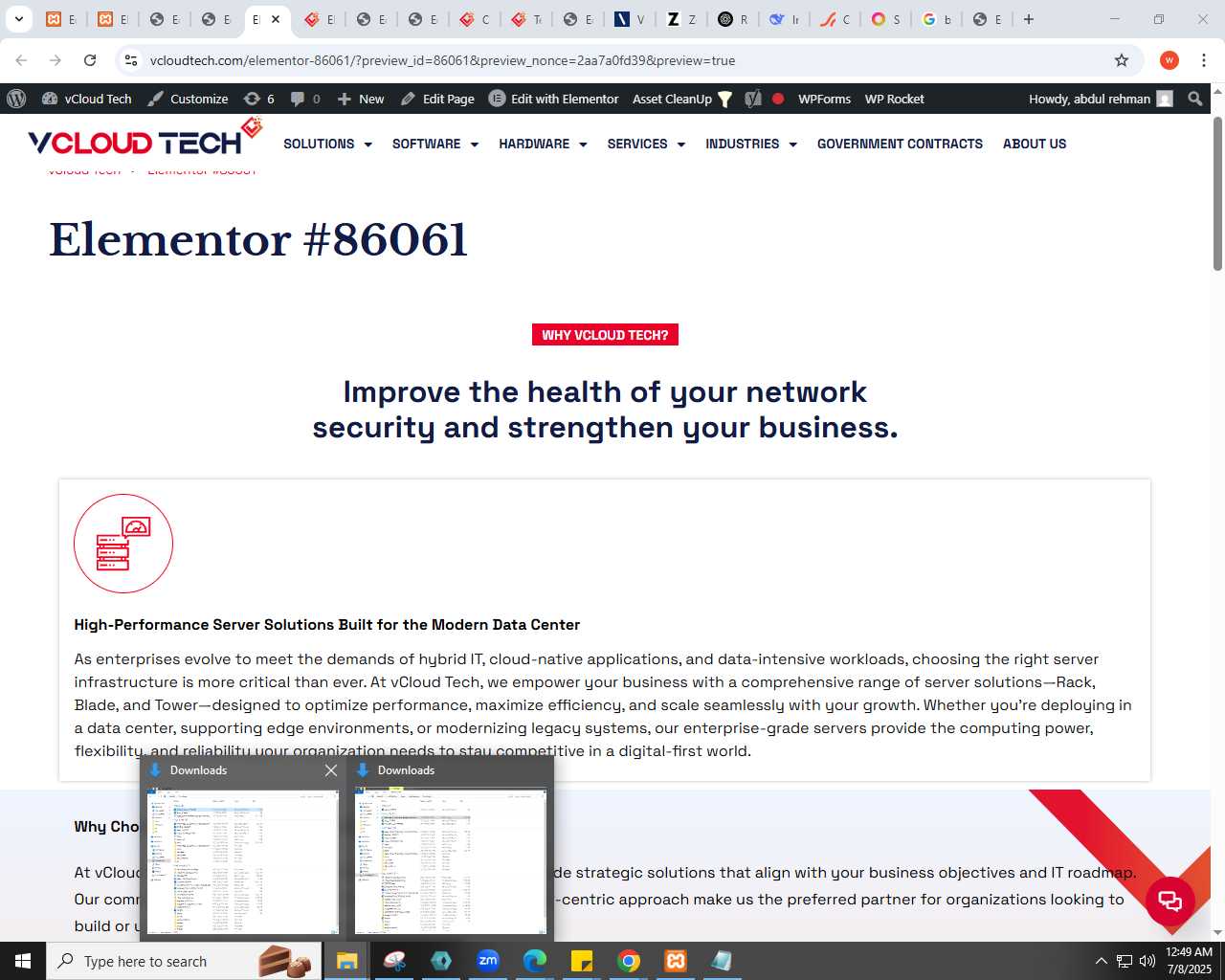Click Edit with Elementor
This screenshot has height=980, width=1225.
(554, 99)
